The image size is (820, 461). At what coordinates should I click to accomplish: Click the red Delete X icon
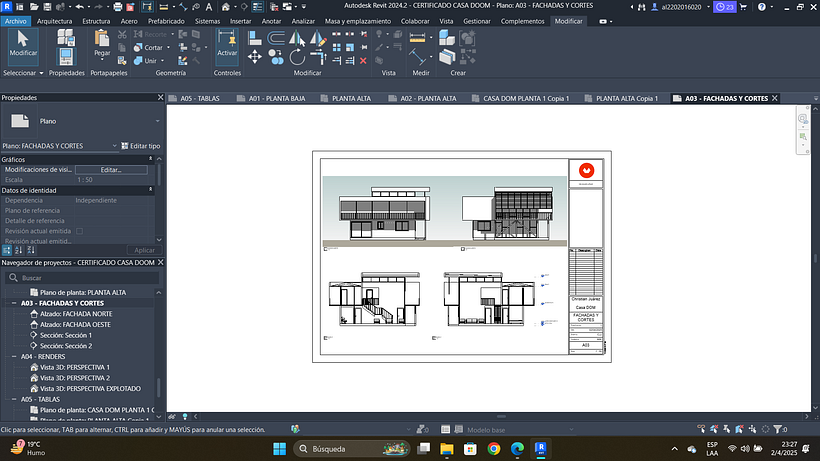(x=363, y=61)
